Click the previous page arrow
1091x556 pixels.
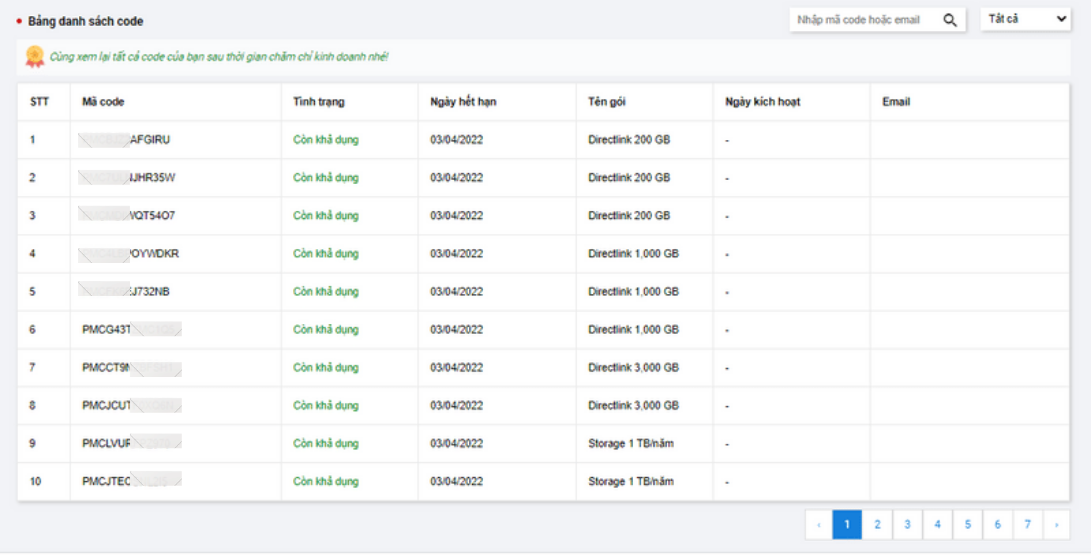pos(818,524)
